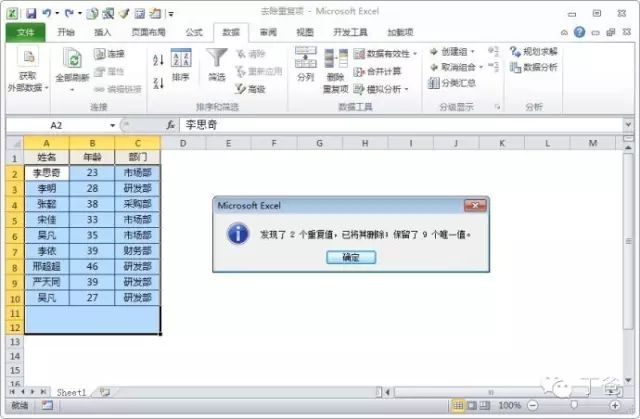Click the horizontal scrollbar track
This screenshot has width=640, height=419.
coord(490,392)
